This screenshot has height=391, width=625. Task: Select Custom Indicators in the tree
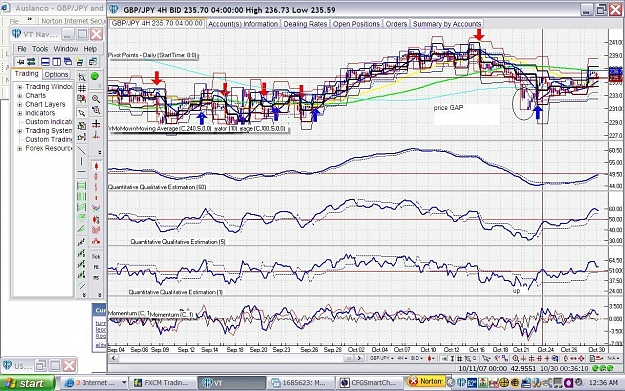(49, 122)
